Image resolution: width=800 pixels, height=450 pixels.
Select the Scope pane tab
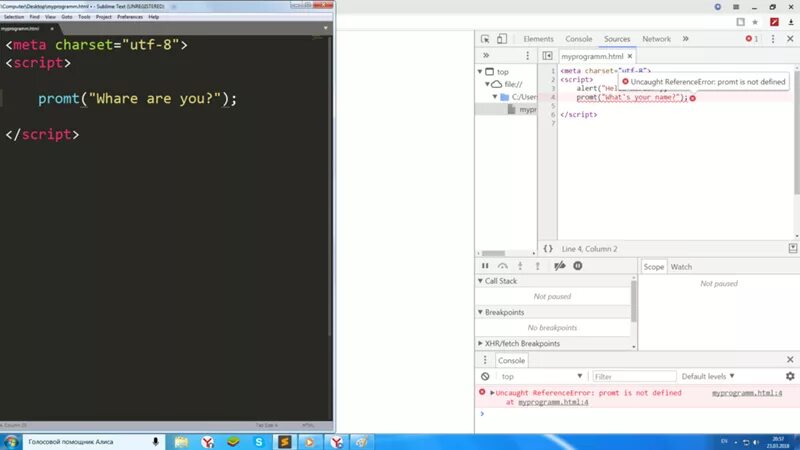point(654,267)
